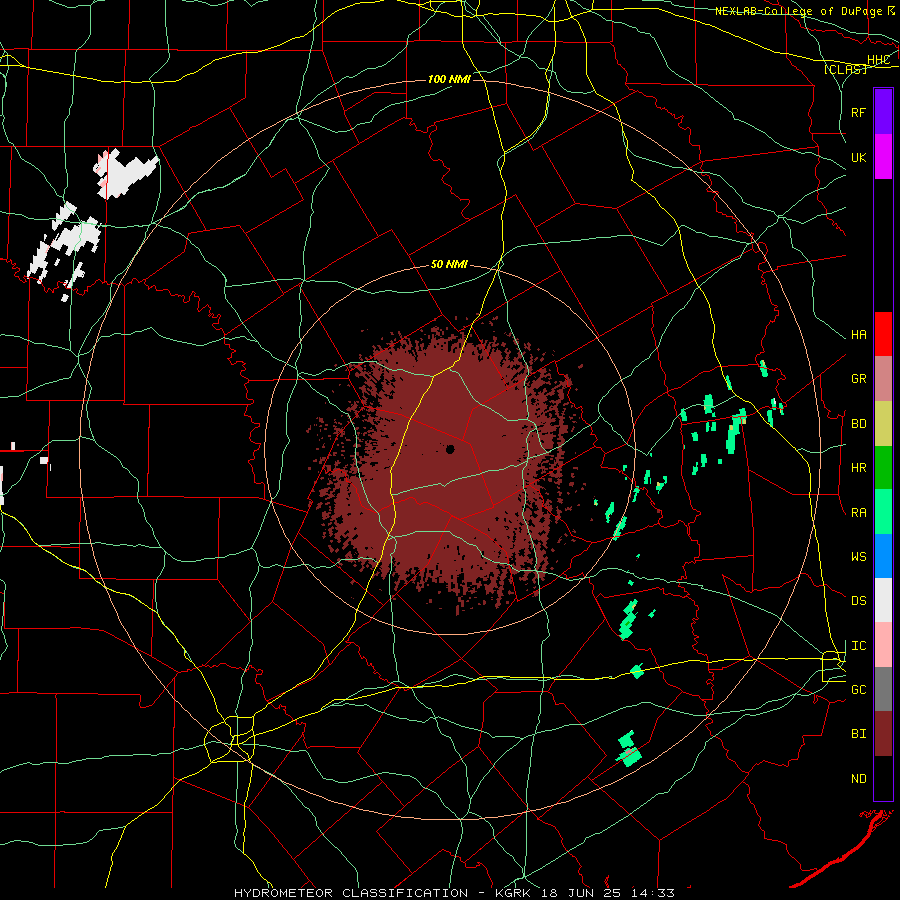Select the dusty pink GR legend swatch
900x900 pixels.
coord(883,379)
